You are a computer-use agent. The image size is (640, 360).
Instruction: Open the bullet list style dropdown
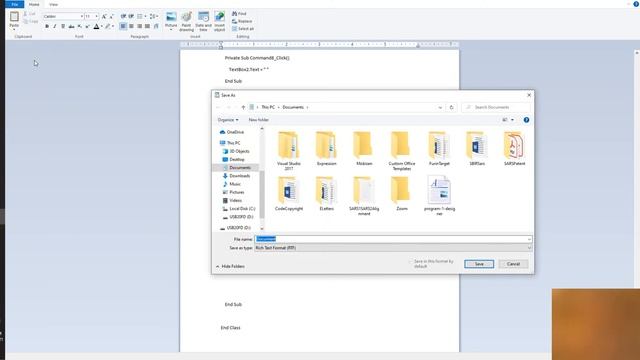[x=145, y=16]
